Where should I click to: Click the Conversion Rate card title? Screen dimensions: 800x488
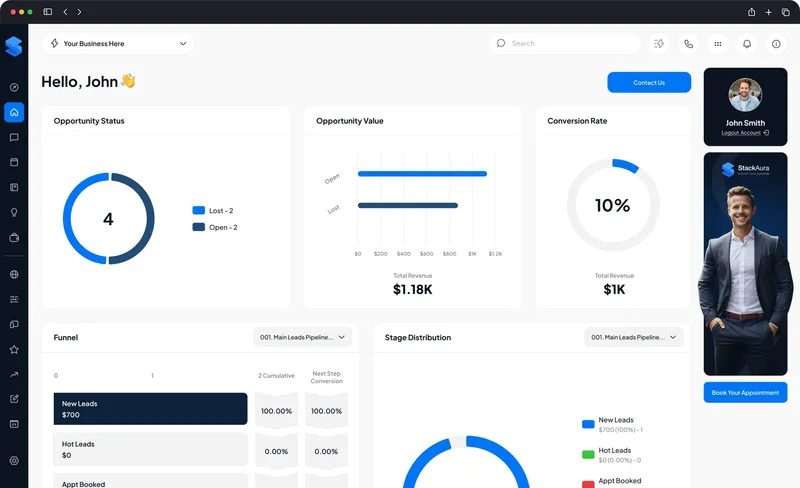577,121
